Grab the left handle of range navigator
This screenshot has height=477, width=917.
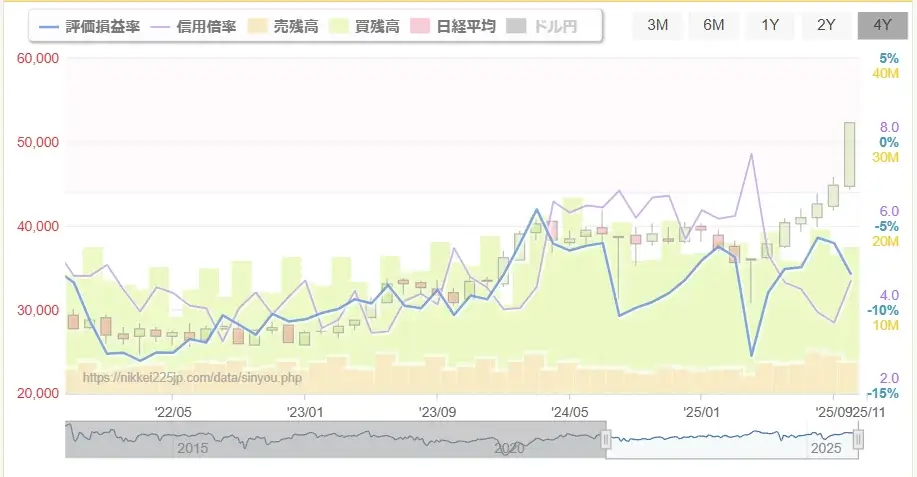pos(606,440)
